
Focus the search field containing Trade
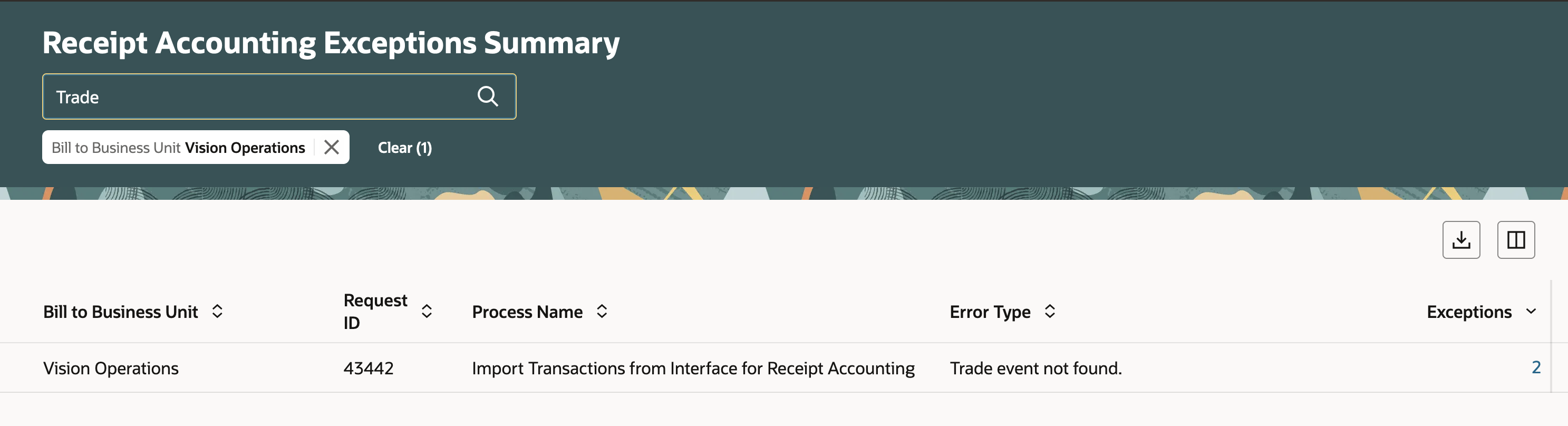point(279,97)
